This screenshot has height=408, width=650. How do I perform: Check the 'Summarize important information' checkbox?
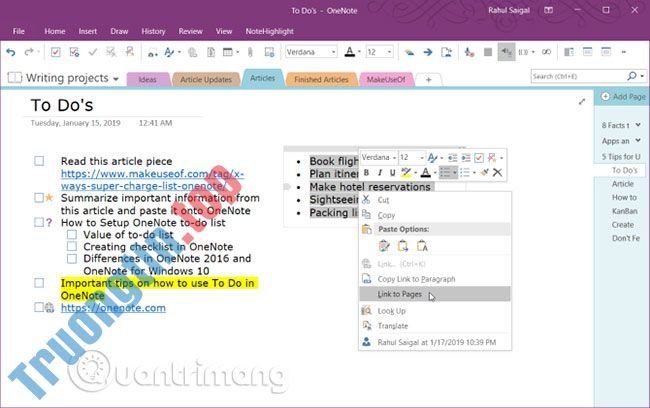39,198
